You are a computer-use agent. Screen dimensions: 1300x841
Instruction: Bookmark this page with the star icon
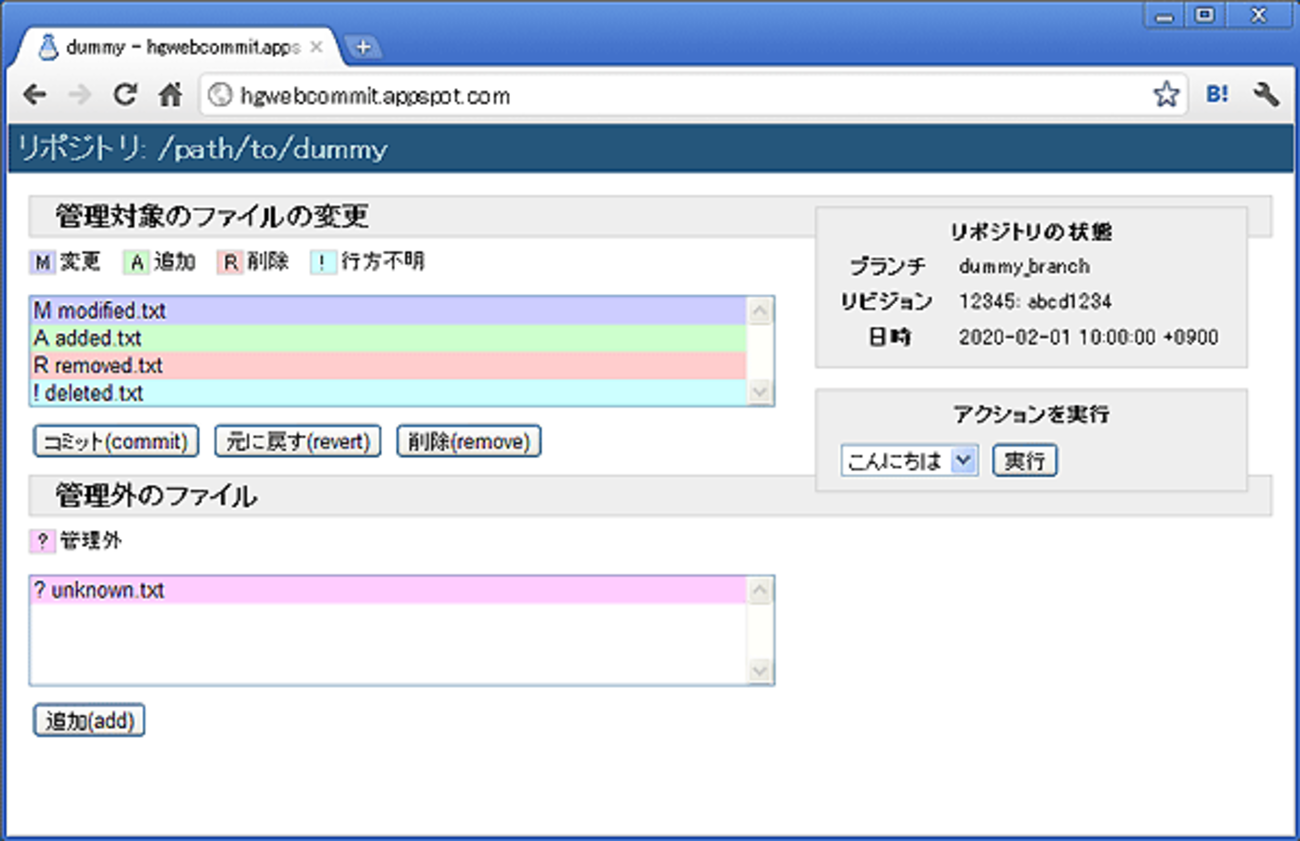[x=1166, y=95]
